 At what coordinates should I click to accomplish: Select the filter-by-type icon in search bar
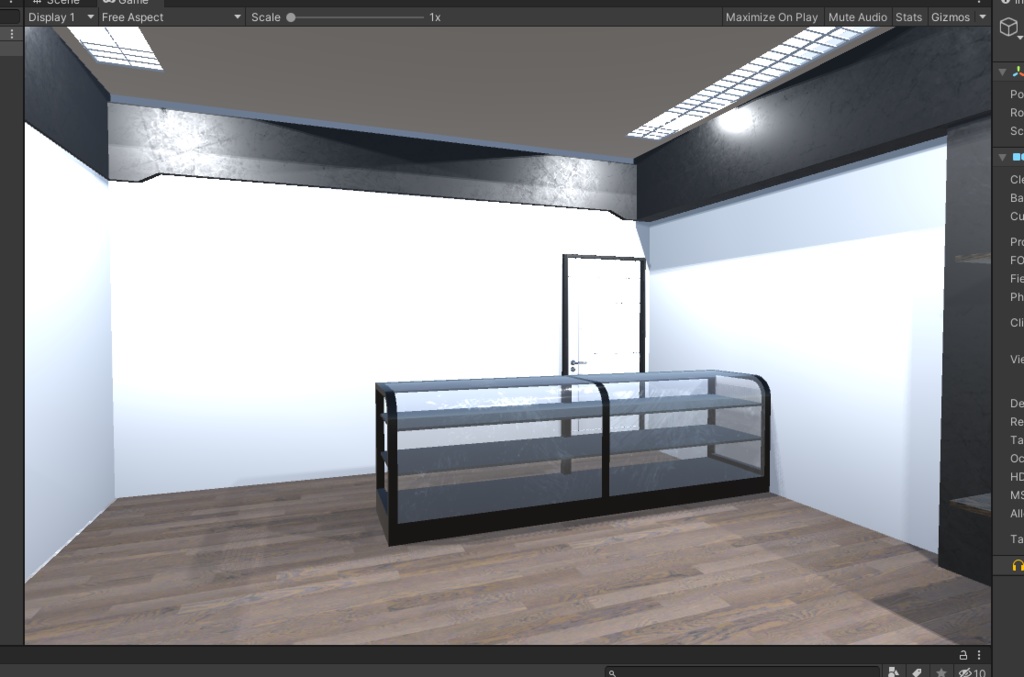click(x=893, y=671)
